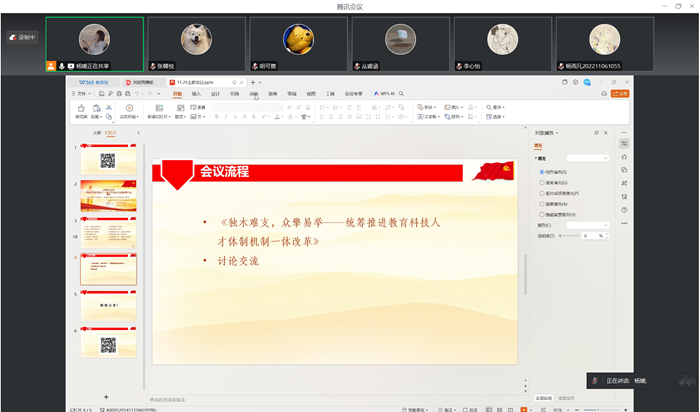Open the Animation ribbon tab
This screenshot has width=700, height=412.
[x=253, y=93]
